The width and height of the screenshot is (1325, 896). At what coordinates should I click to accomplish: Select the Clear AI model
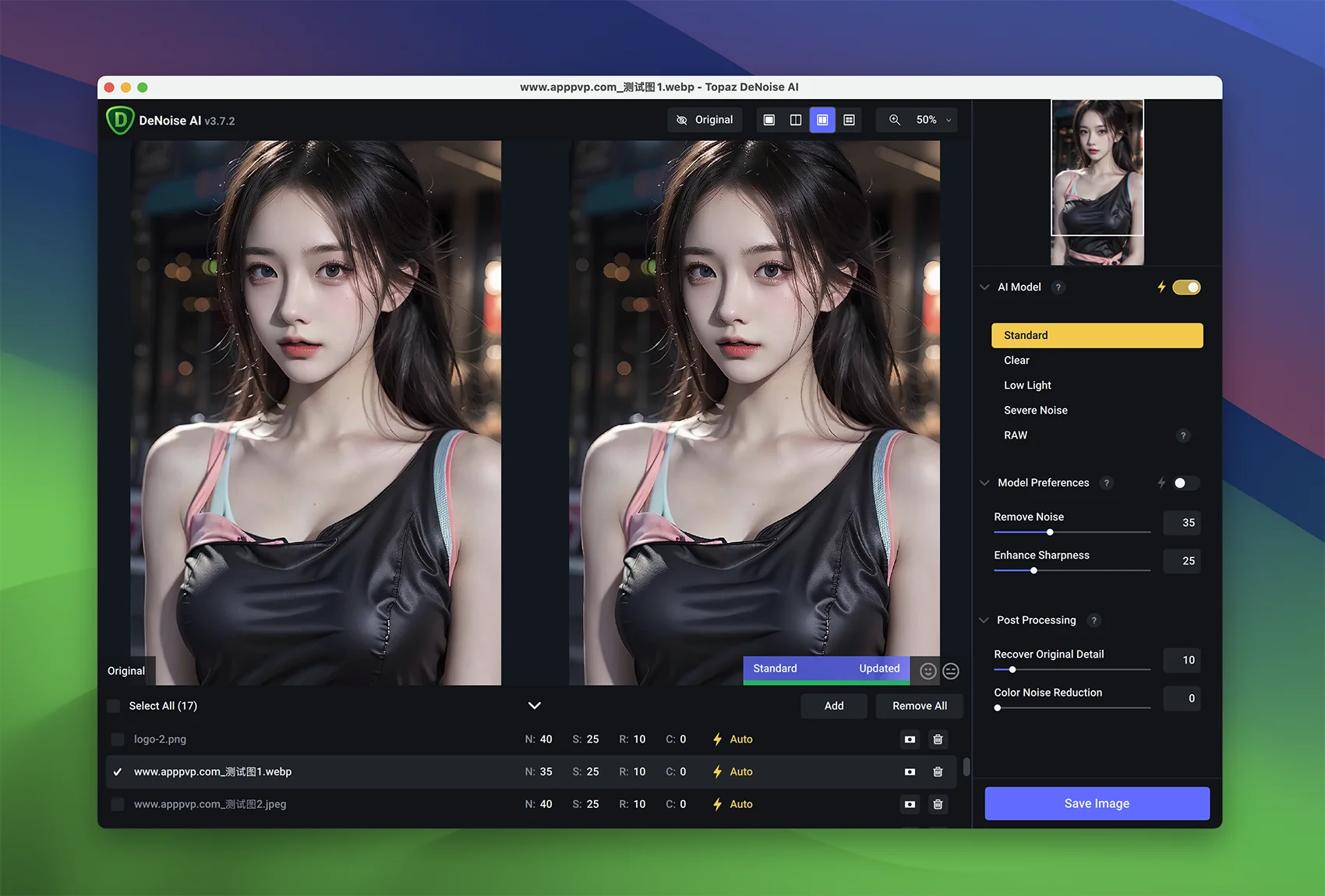click(1097, 361)
